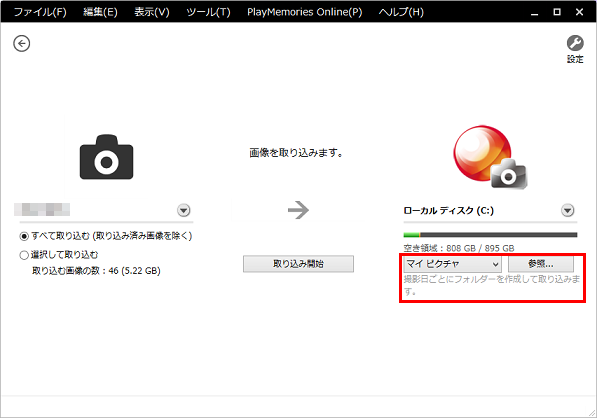Open the ヘルプ(H) menu
Viewport: 597px width, 418px height.
[x=401, y=12]
